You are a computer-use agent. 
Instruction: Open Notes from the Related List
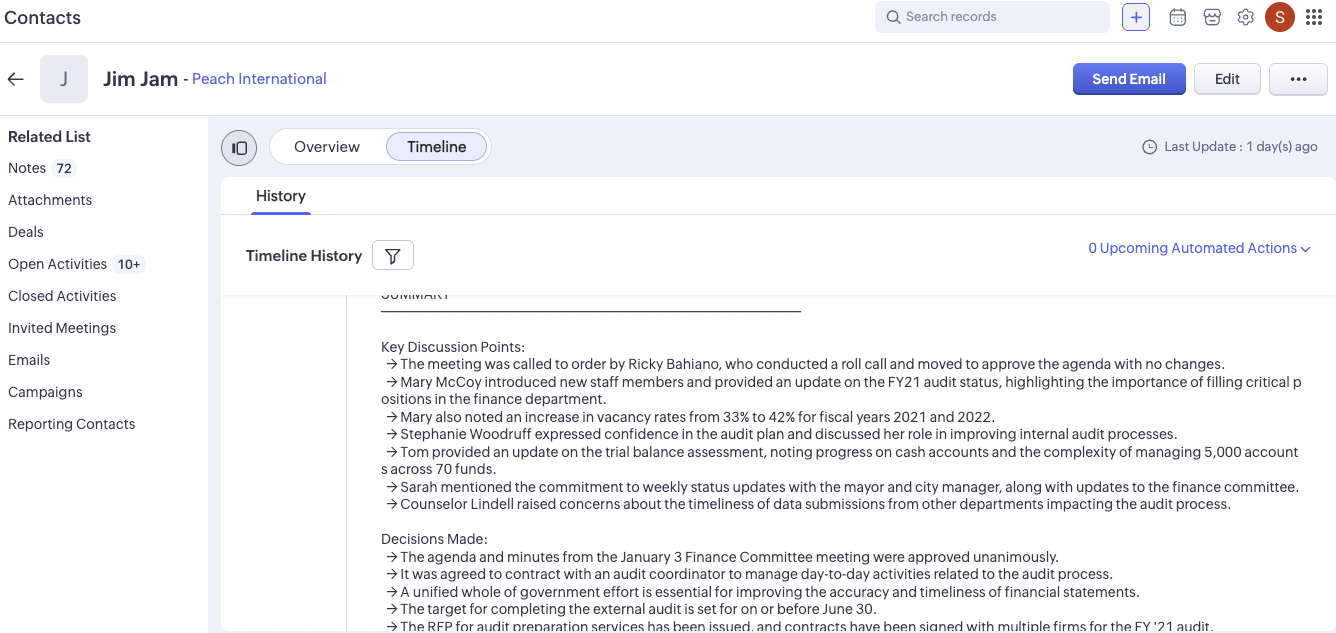[27, 168]
